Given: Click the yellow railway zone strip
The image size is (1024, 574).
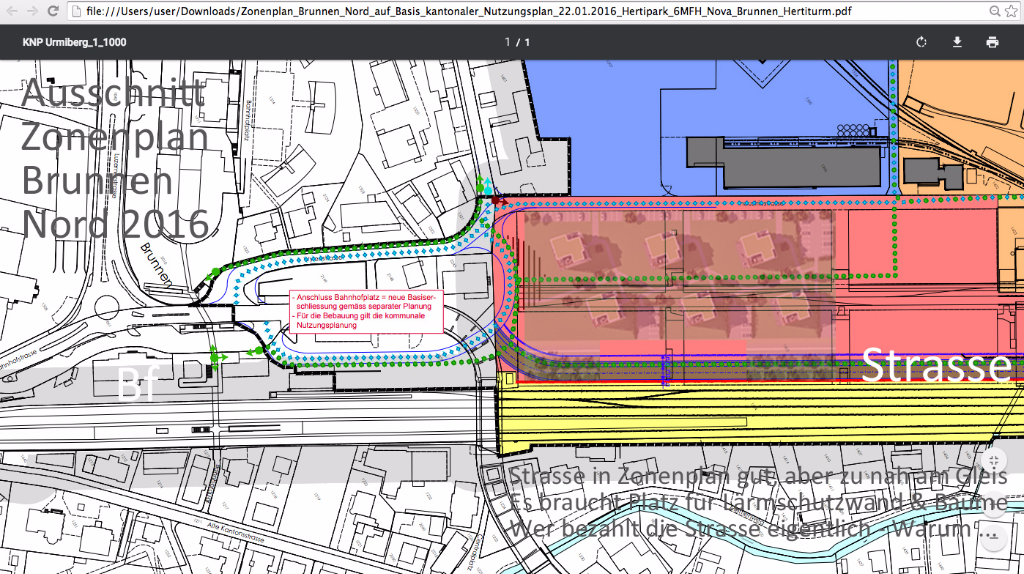Looking at the screenshot, I should (750, 420).
